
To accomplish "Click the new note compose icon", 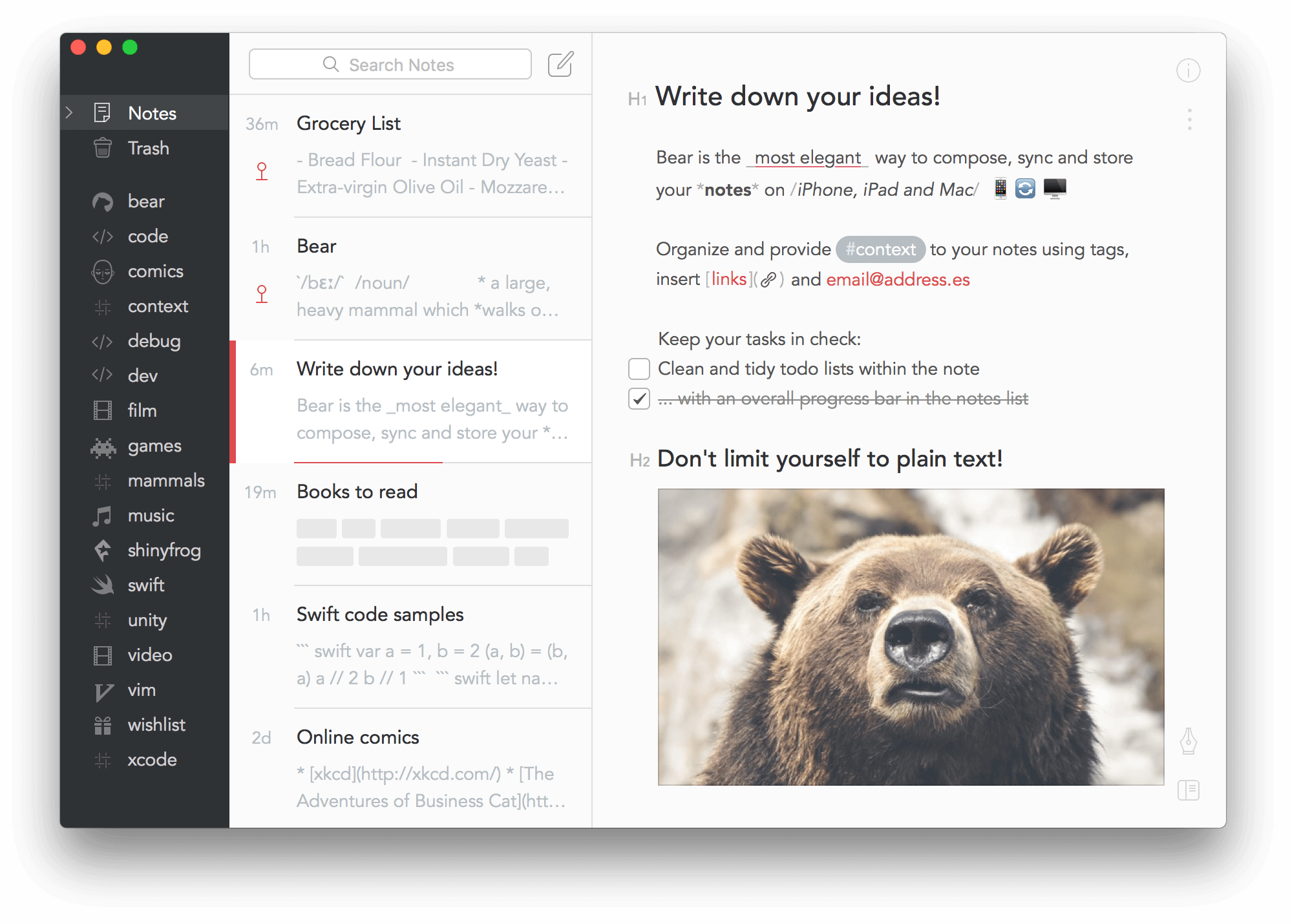I will pyautogui.click(x=562, y=64).
